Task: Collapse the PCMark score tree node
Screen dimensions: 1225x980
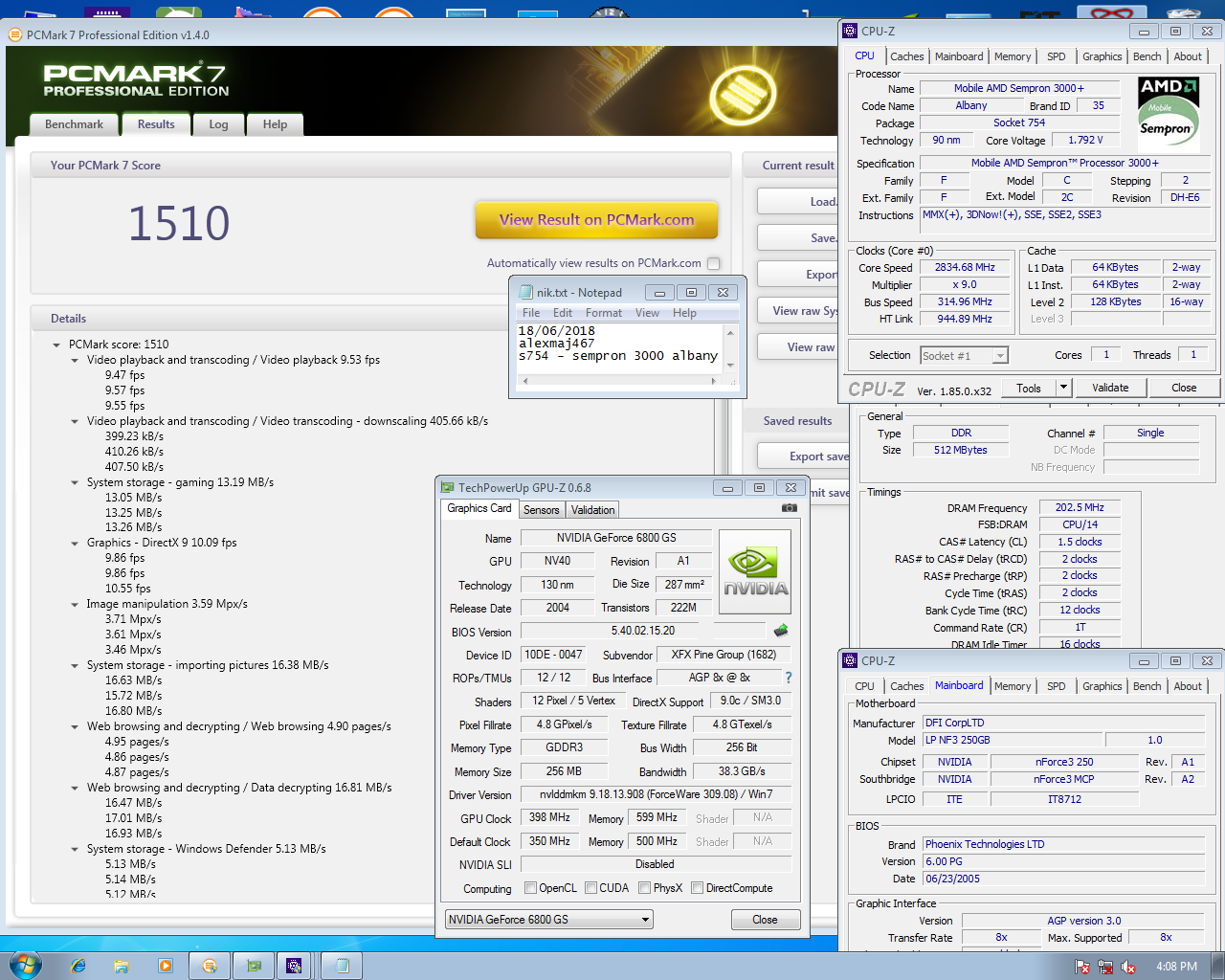Action: pos(56,345)
